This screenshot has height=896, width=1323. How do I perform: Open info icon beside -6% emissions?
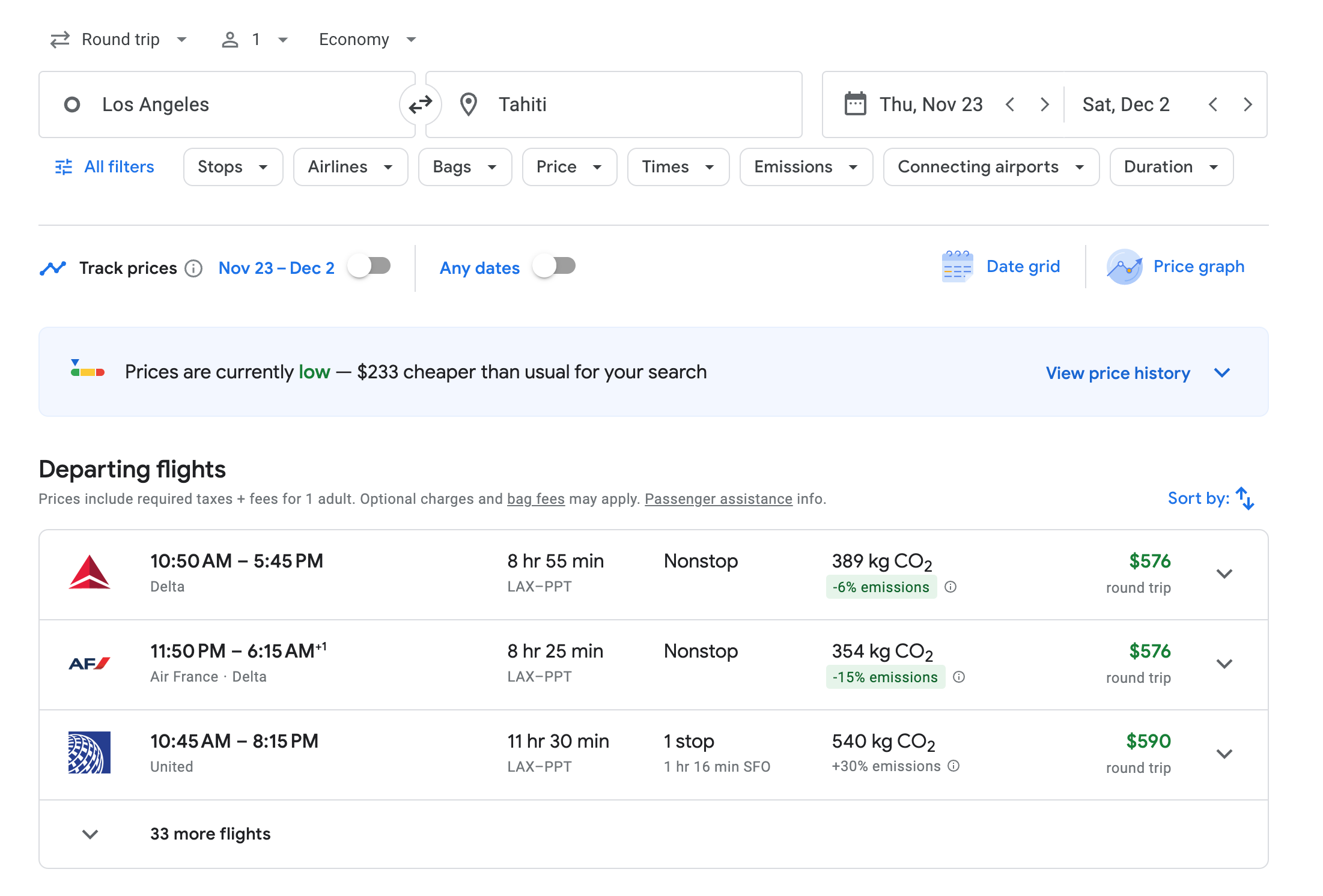click(950, 587)
